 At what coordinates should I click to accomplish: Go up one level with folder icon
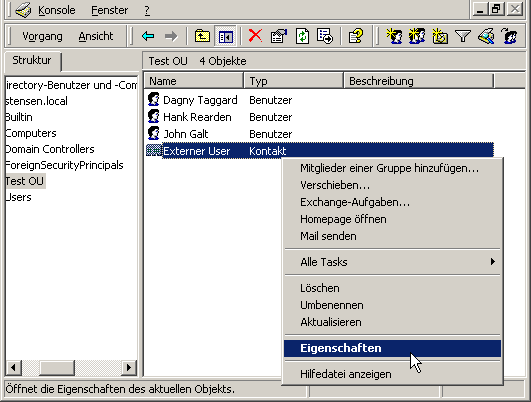click(202, 36)
